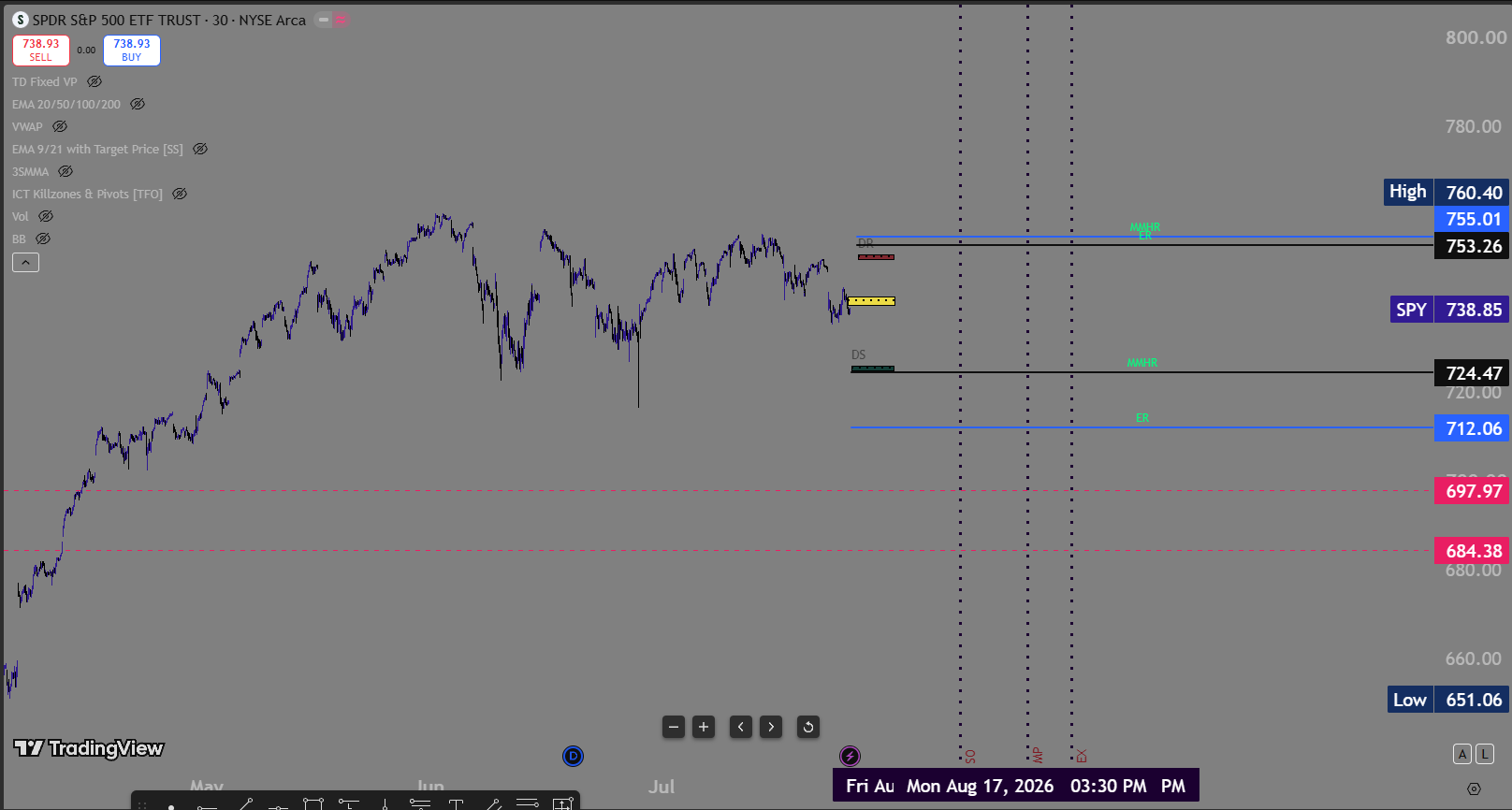Select the text tool in drawing toolbar
The height and width of the screenshot is (810, 1512).
pos(456,803)
